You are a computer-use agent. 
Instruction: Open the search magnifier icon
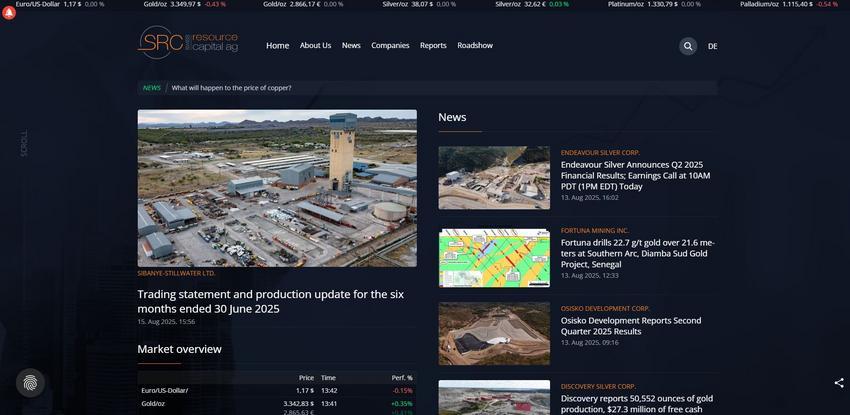click(x=688, y=46)
